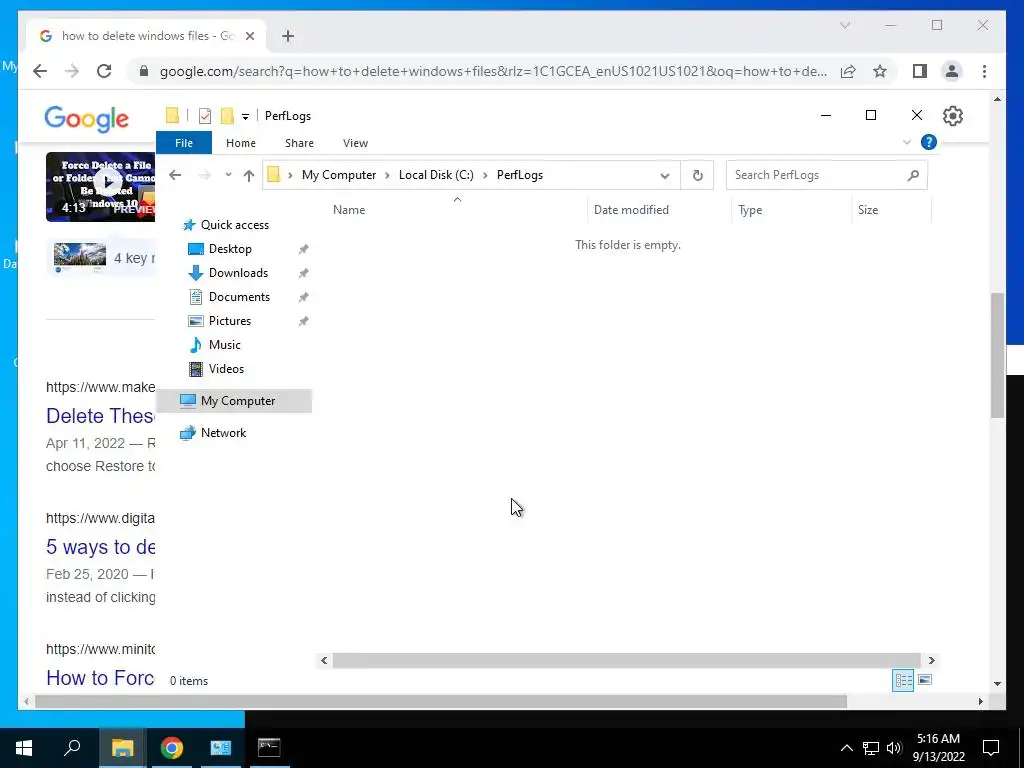Open the notification center
The image size is (1024, 768).
[x=991, y=748]
